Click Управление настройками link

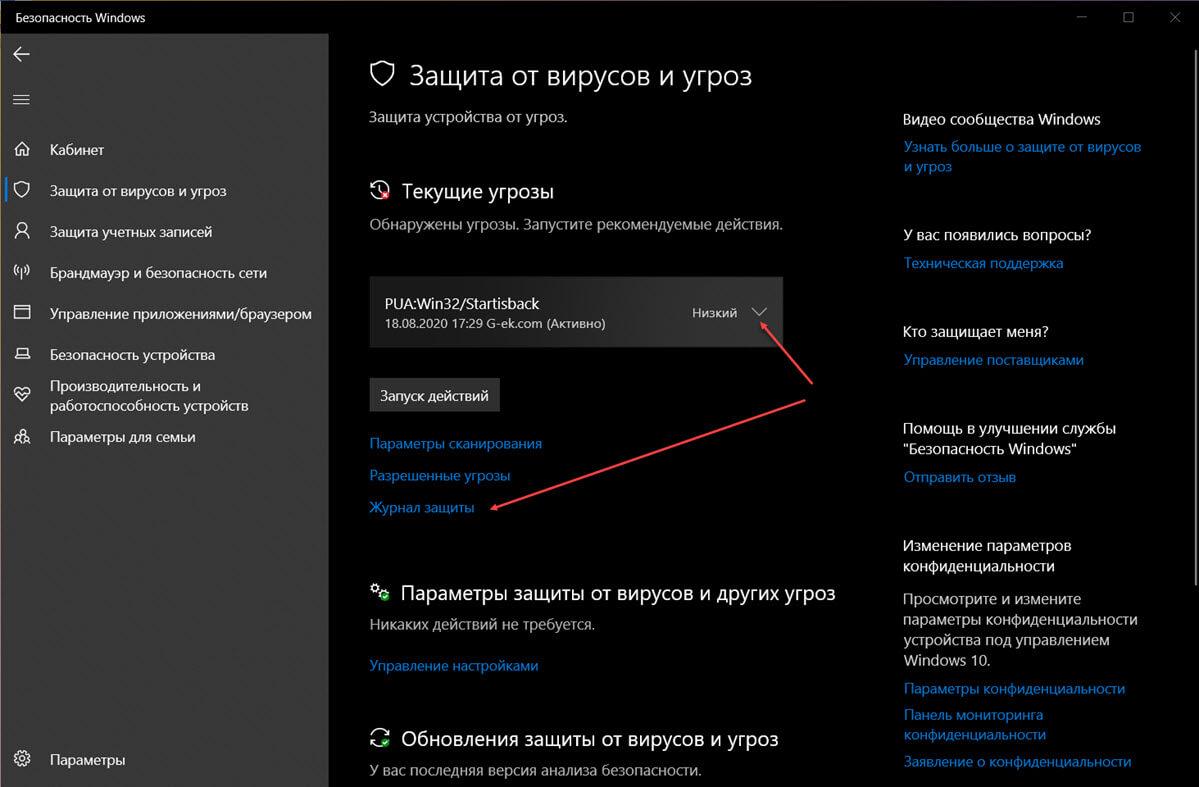click(453, 665)
